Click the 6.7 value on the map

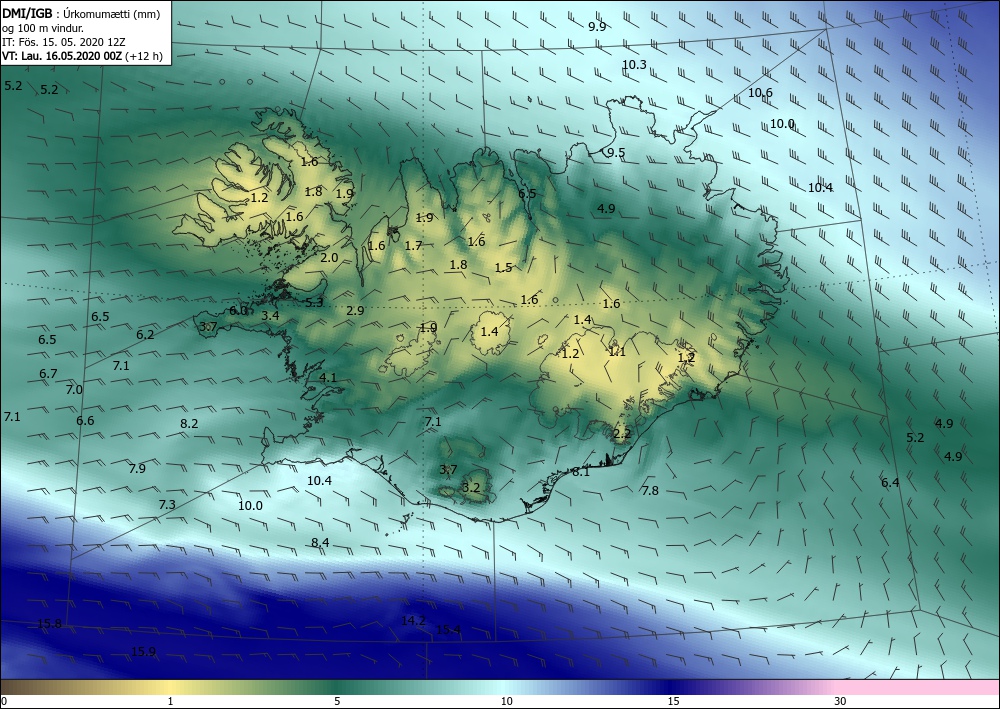point(48,374)
